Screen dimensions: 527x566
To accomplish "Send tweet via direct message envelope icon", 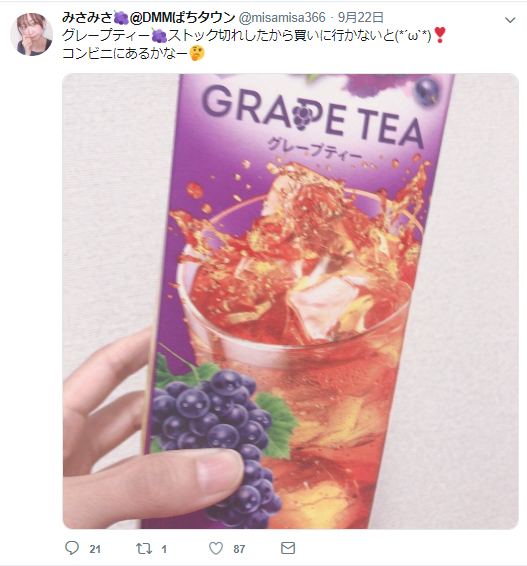I will 288,548.
